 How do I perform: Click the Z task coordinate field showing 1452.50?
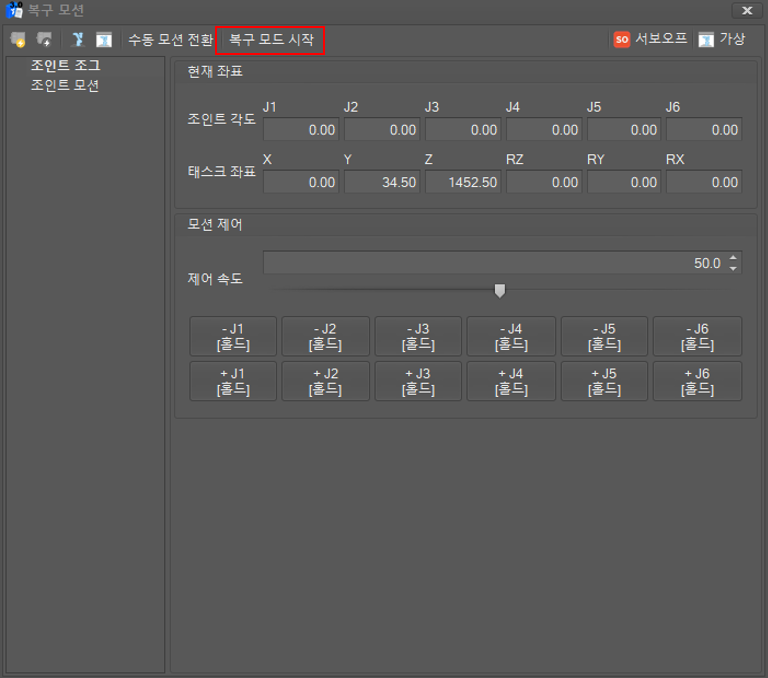[462, 182]
